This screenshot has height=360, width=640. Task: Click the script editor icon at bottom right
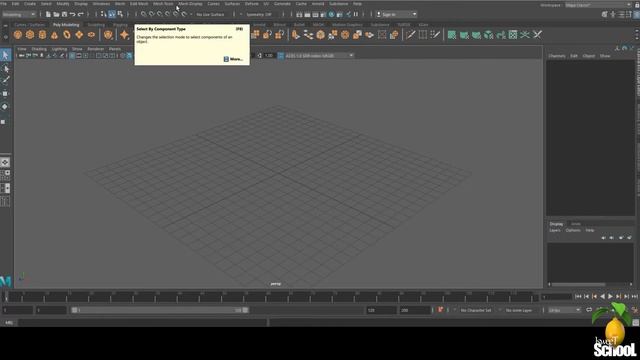pos(636,322)
